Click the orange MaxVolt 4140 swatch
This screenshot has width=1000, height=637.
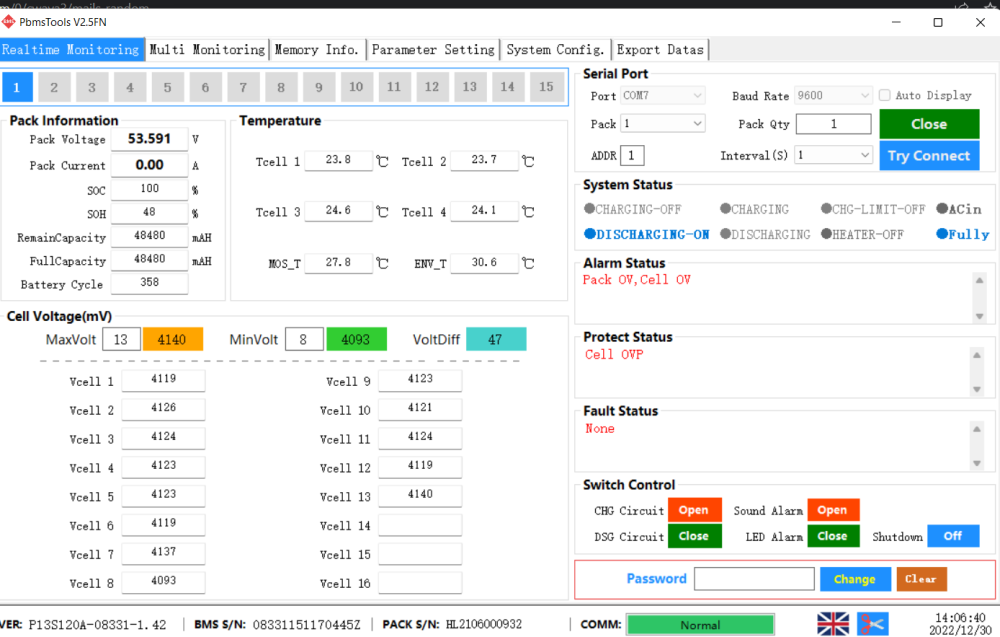click(173, 339)
